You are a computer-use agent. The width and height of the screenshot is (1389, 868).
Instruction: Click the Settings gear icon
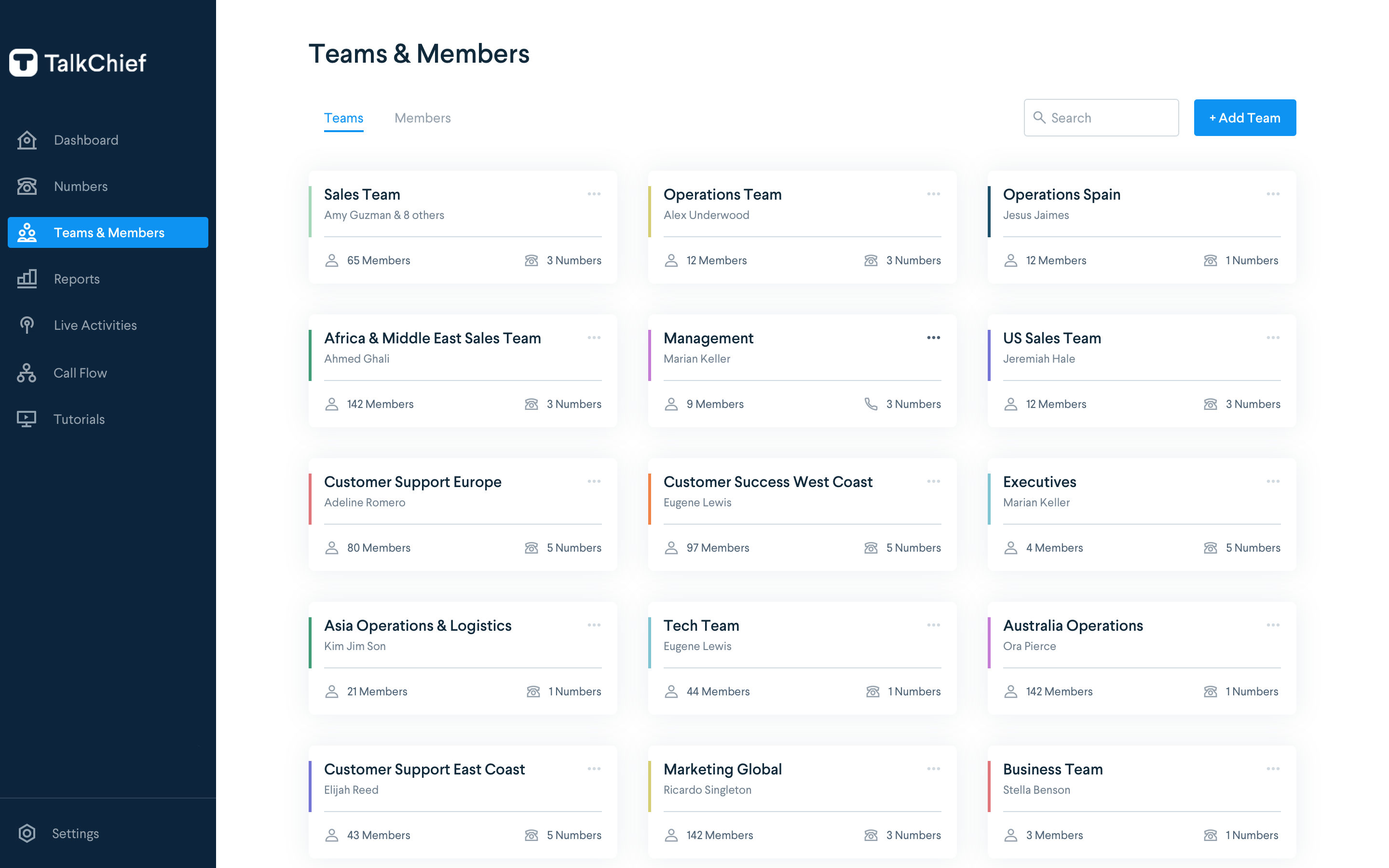[27, 833]
